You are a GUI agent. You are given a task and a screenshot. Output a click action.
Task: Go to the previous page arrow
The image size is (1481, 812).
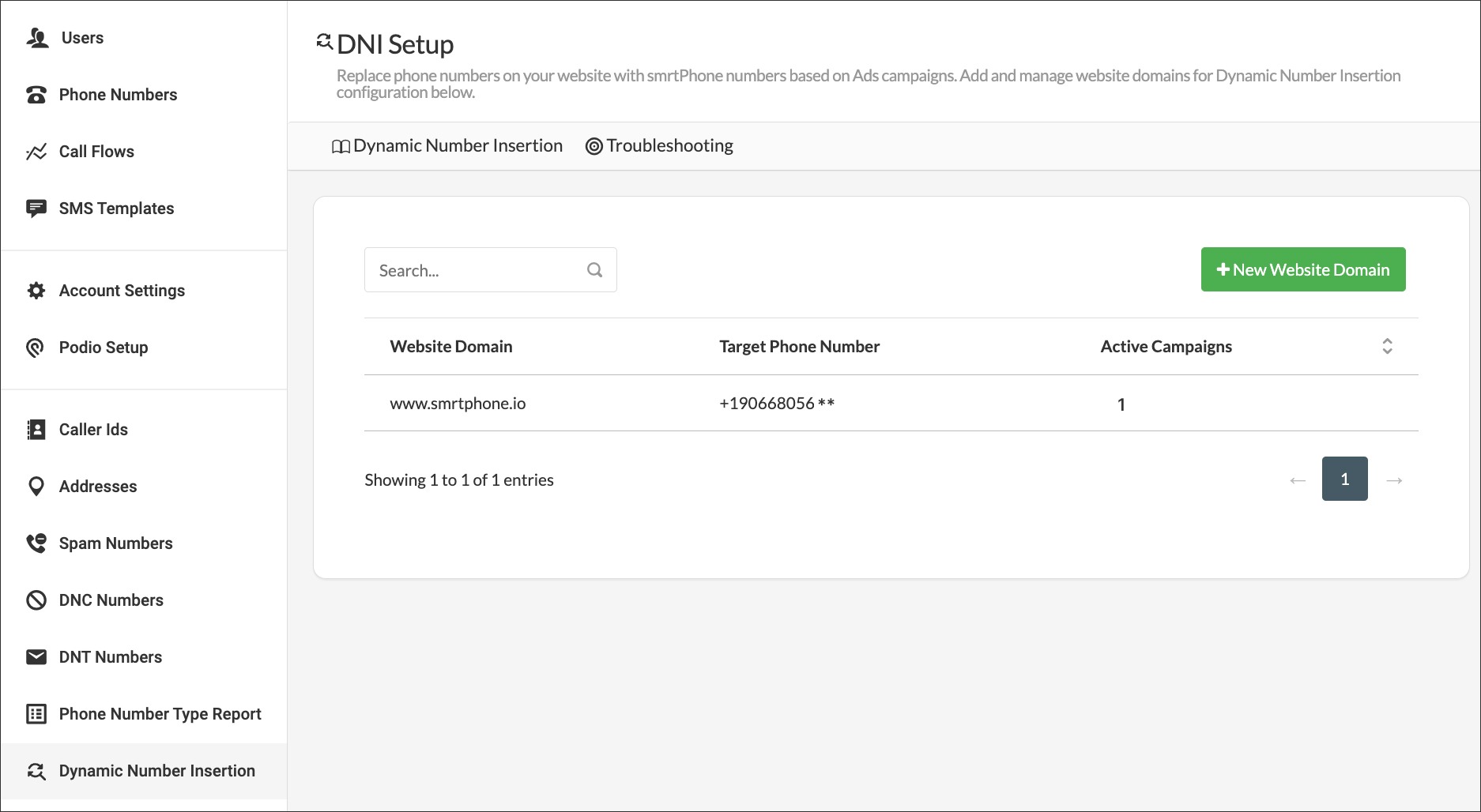[x=1297, y=479]
